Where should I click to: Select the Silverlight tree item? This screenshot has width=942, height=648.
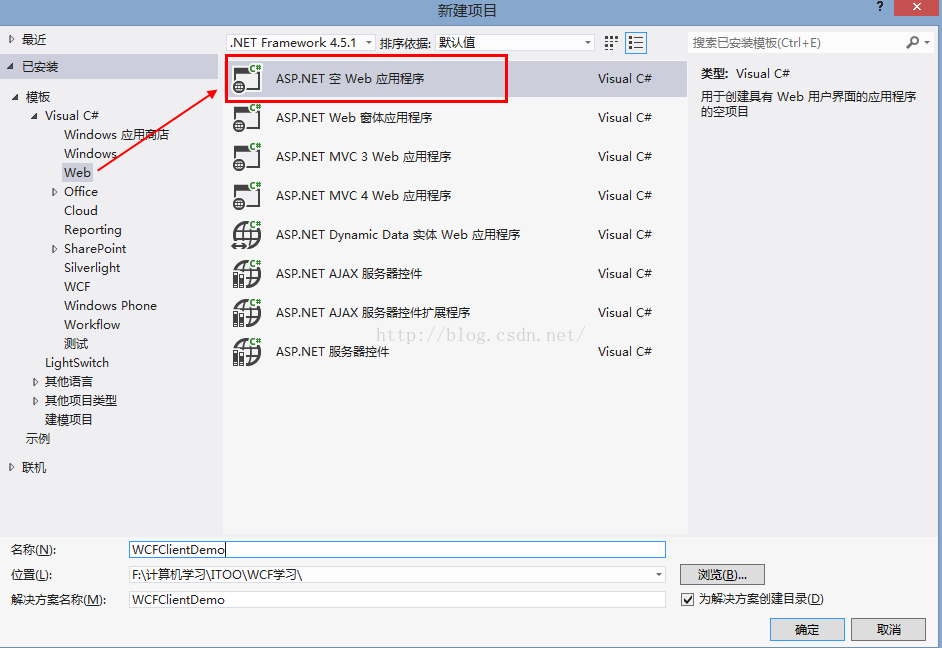pyautogui.click(x=92, y=268)
